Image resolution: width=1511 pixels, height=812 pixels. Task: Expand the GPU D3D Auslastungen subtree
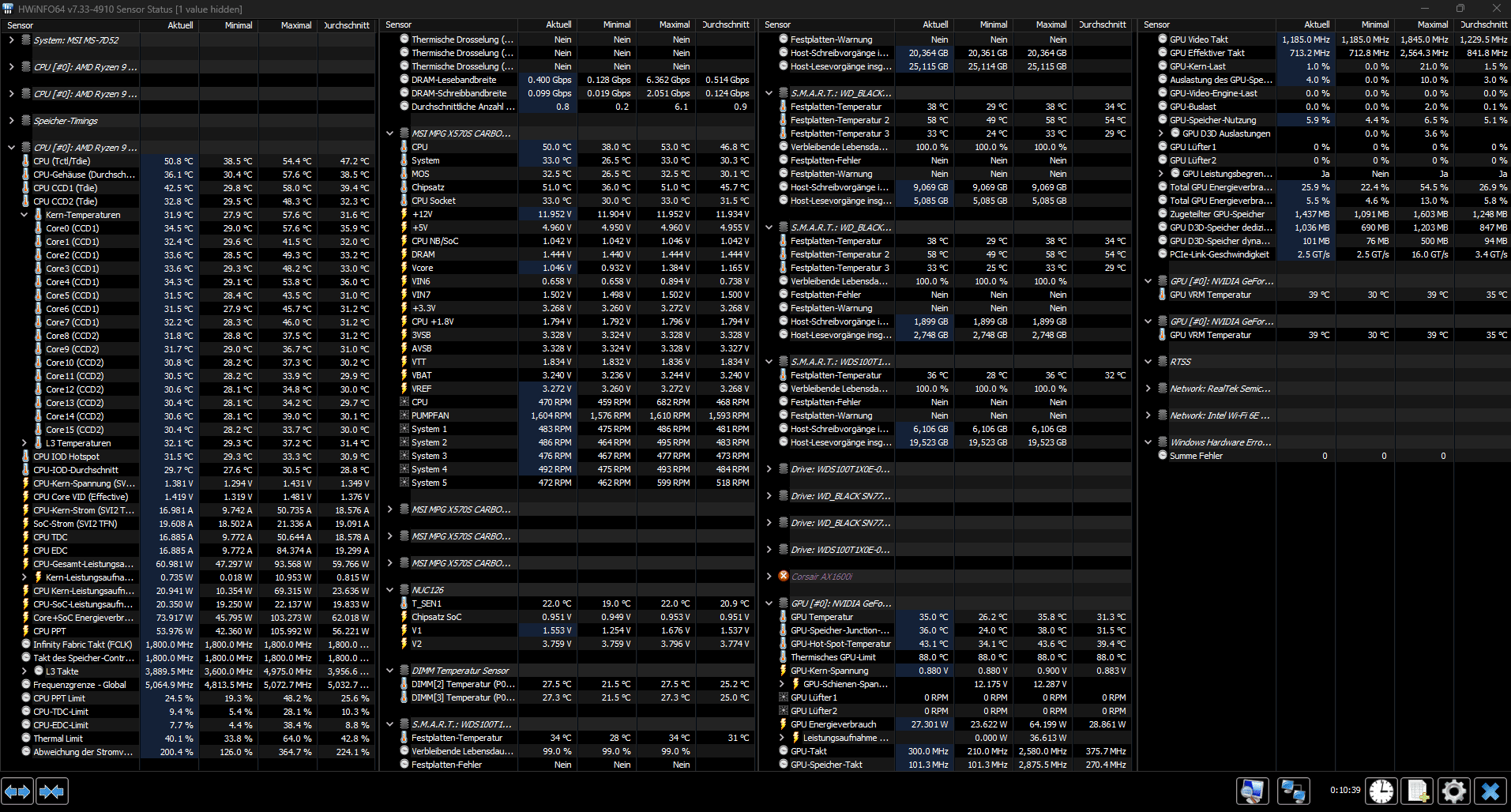point(1161,133)
